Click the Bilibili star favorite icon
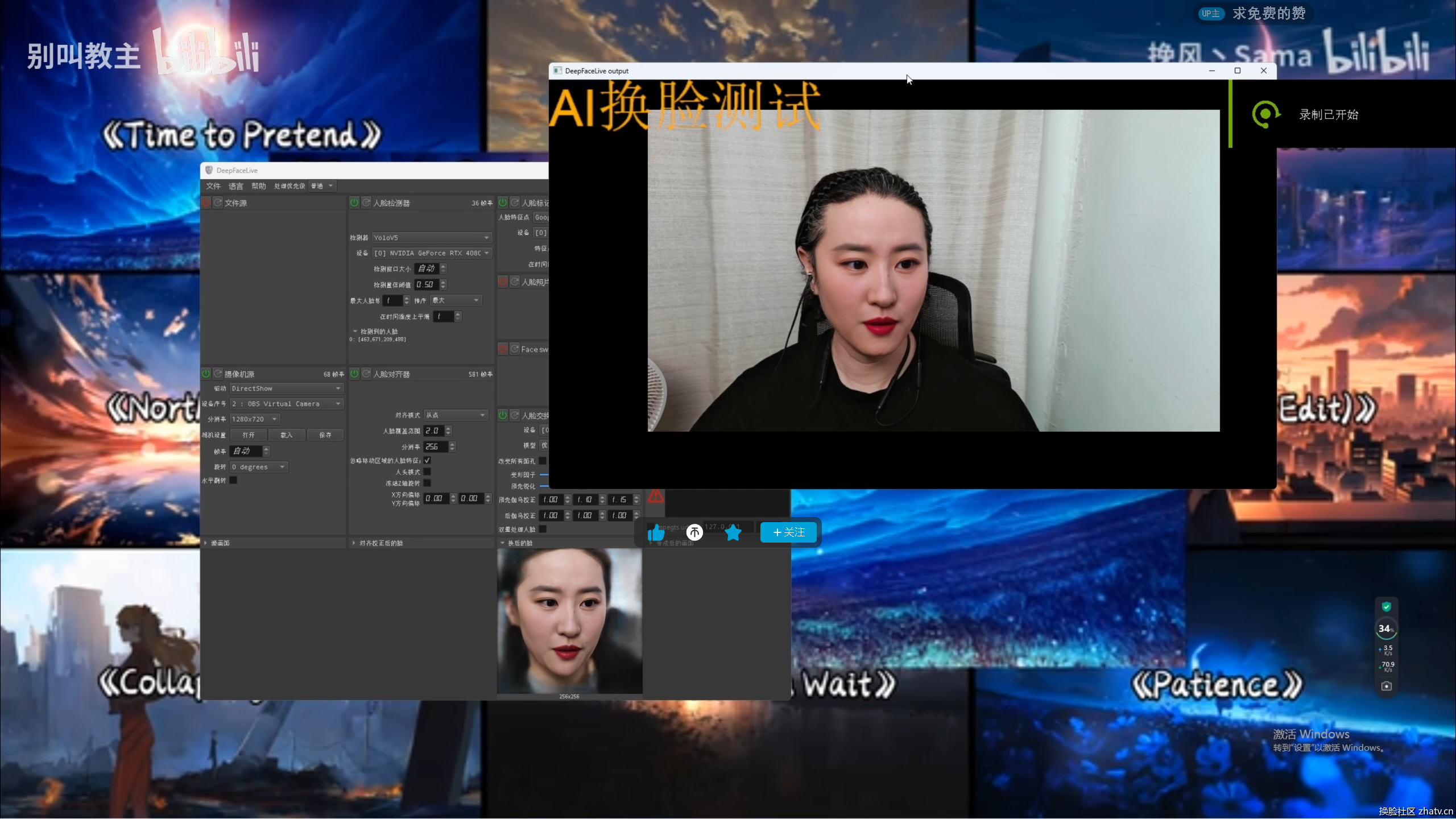Viewport: 1456px width, 819px height. (x=733, y=532)
